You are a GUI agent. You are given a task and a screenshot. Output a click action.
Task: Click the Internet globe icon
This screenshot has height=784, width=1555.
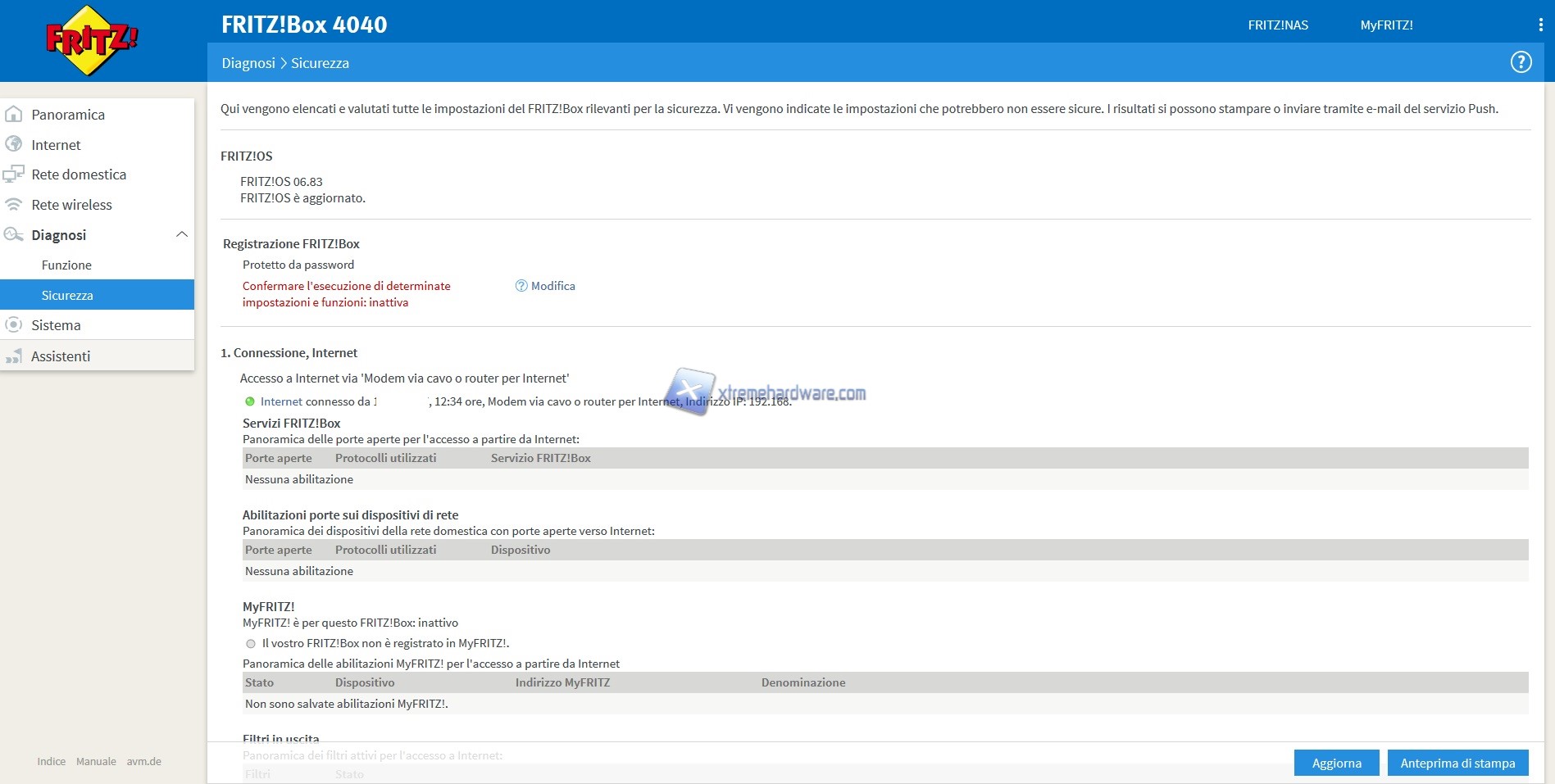(x=14, y=144)
